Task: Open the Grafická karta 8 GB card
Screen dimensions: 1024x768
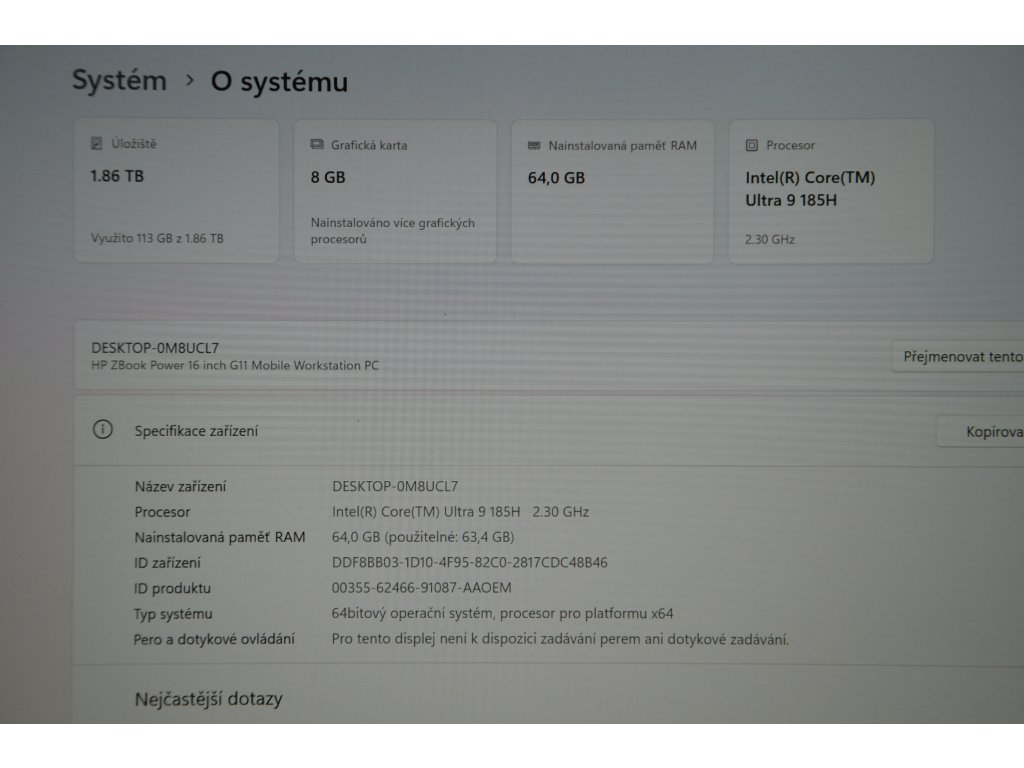Action: (395, 191)
